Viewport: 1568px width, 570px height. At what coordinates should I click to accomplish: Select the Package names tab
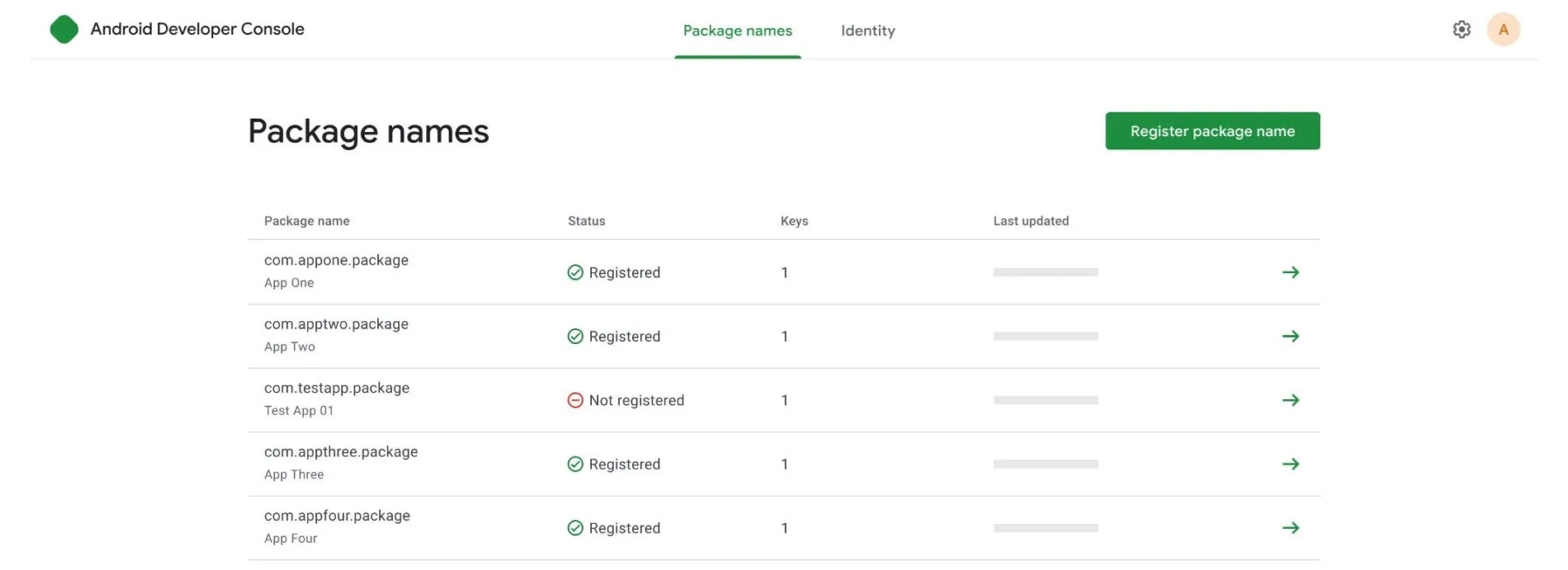tap(738, 31)
